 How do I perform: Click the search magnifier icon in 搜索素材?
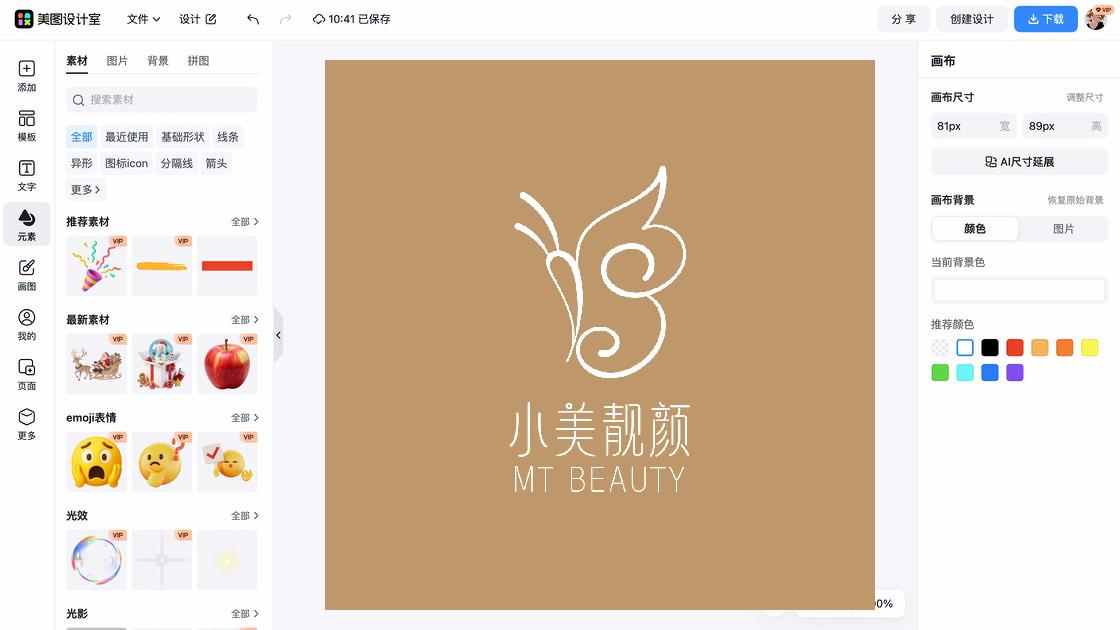click(x=79, y=100)
